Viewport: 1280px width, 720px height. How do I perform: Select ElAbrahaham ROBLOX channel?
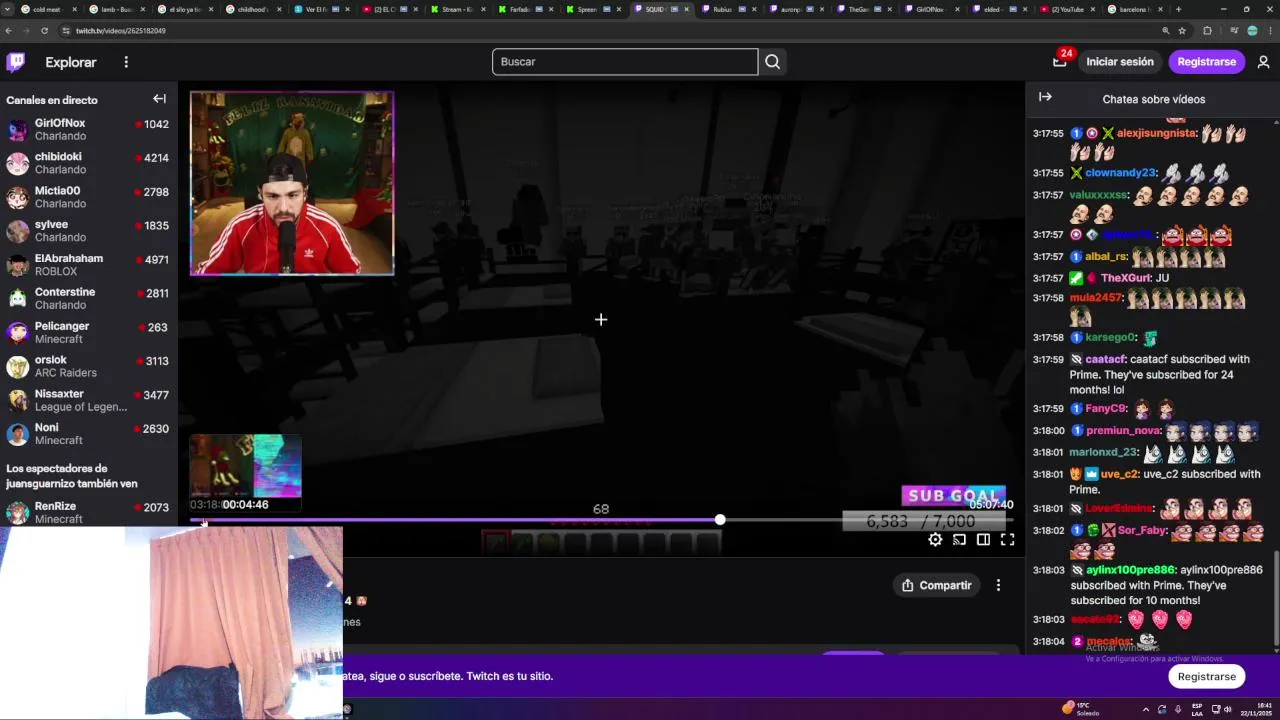[x=88, y=265]
